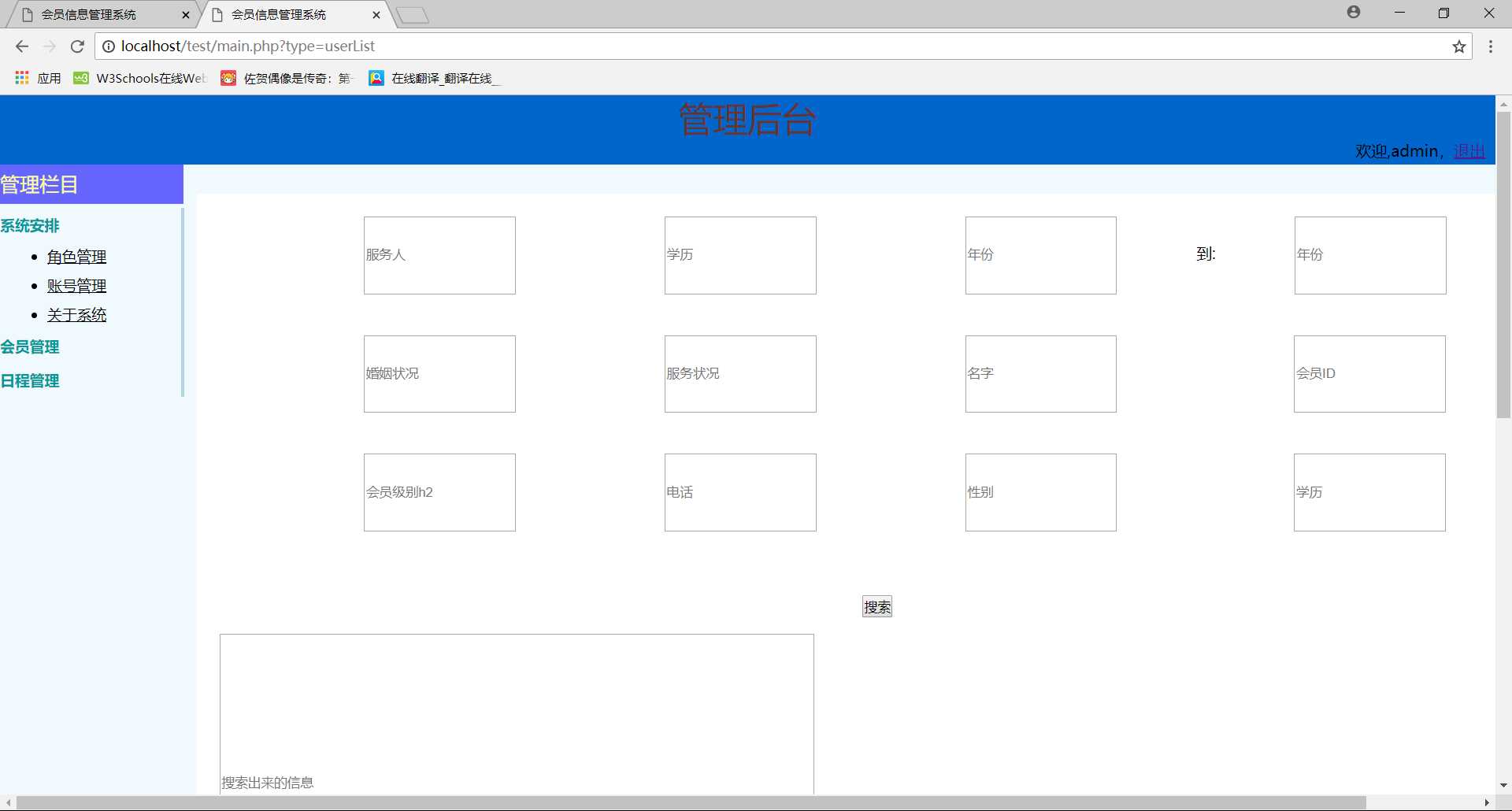
Task: Click the 电话 input field
Action: (740, 492)
